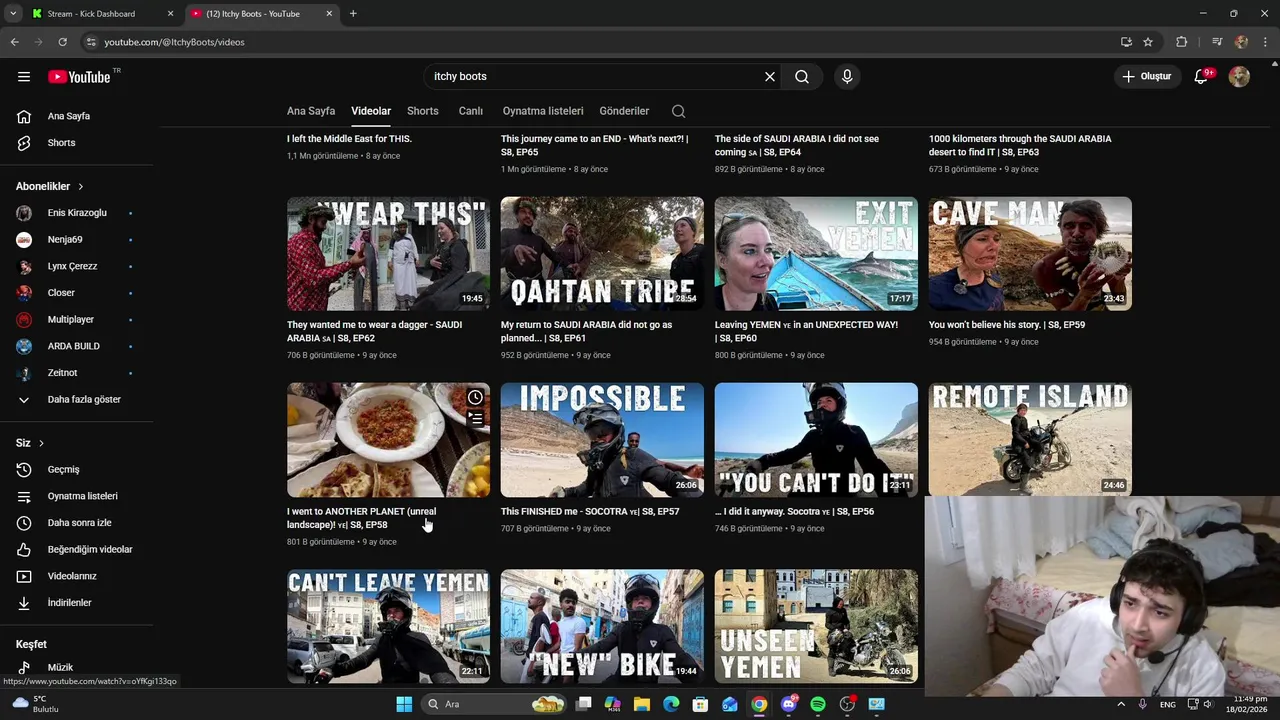This screenshot has width=1280, height=720.
Task: Select the Videolar channel tab
Action: tap(371, 111)
